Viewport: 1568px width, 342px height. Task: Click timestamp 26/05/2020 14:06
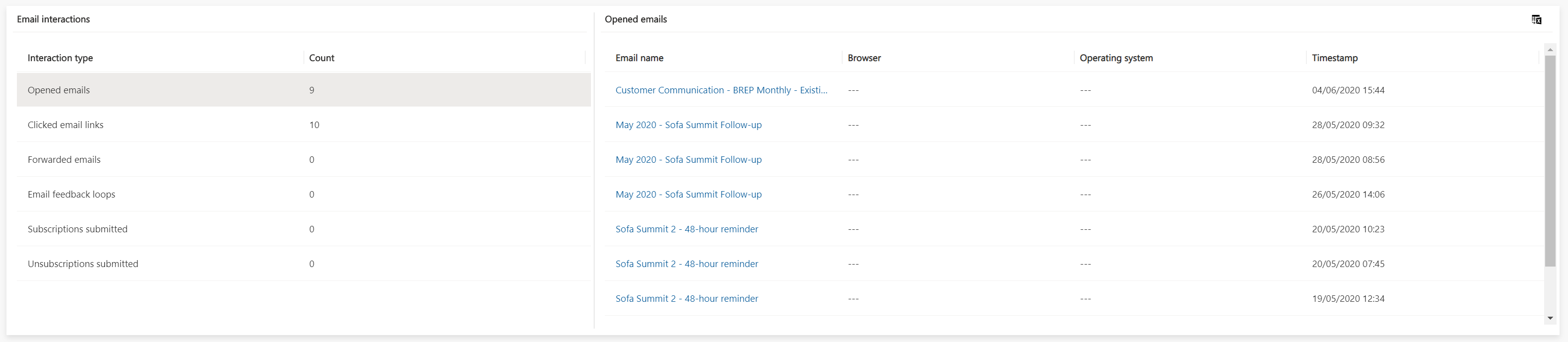pyautogui.click(x=1348, y=195)
